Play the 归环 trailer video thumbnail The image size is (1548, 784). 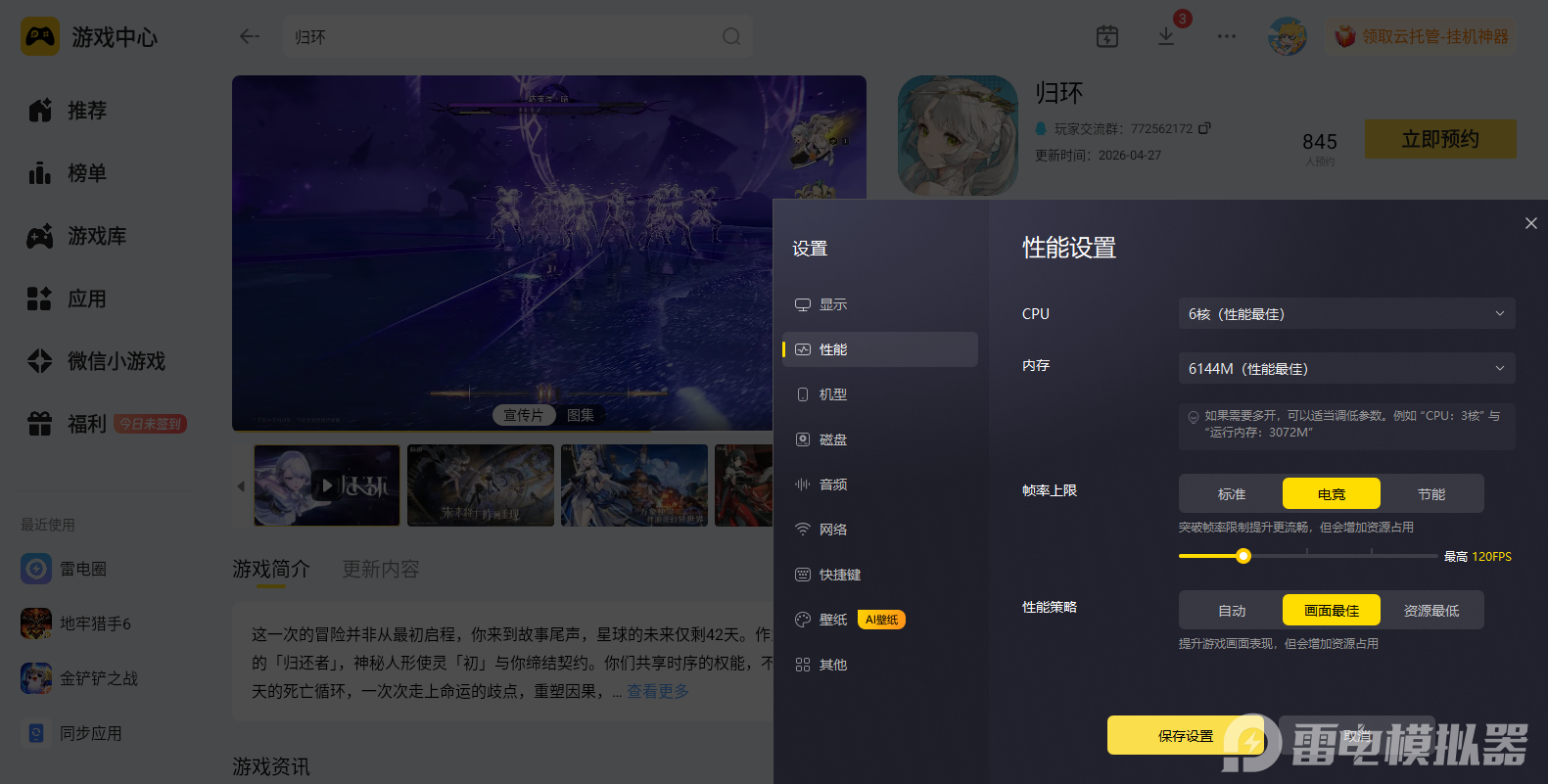pos(327,485)
